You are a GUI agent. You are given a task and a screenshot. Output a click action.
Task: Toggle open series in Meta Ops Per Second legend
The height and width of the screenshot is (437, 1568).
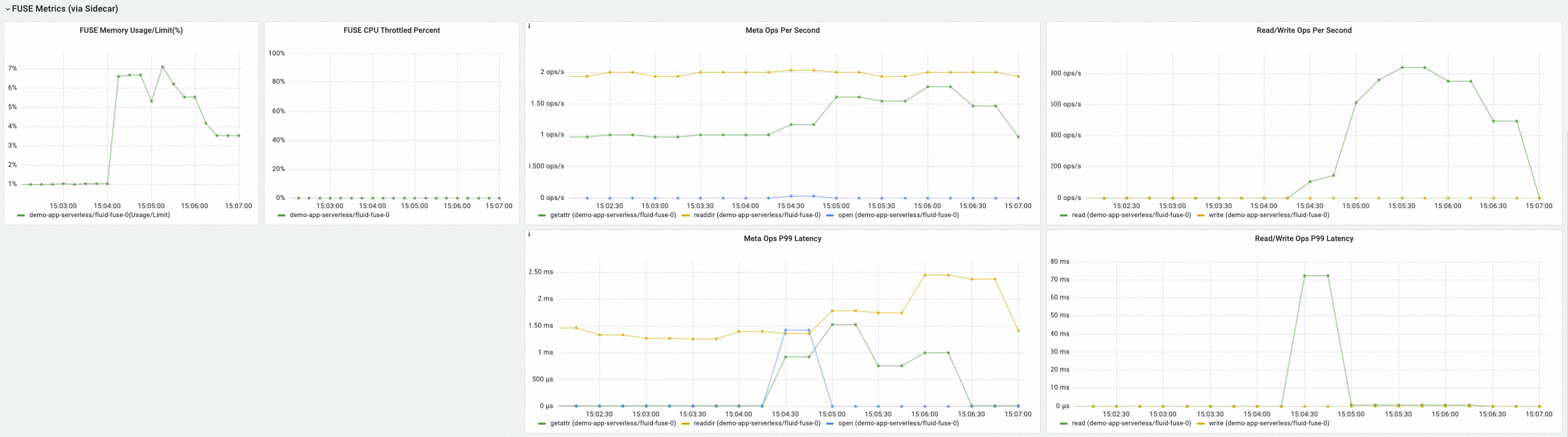tap(898, 215)
